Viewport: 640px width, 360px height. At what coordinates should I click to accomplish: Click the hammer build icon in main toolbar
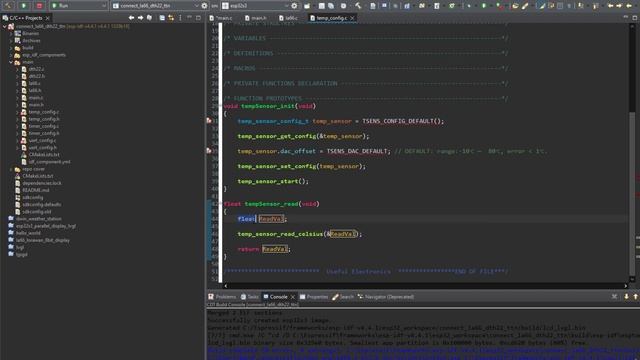click(x=358, y=6)
